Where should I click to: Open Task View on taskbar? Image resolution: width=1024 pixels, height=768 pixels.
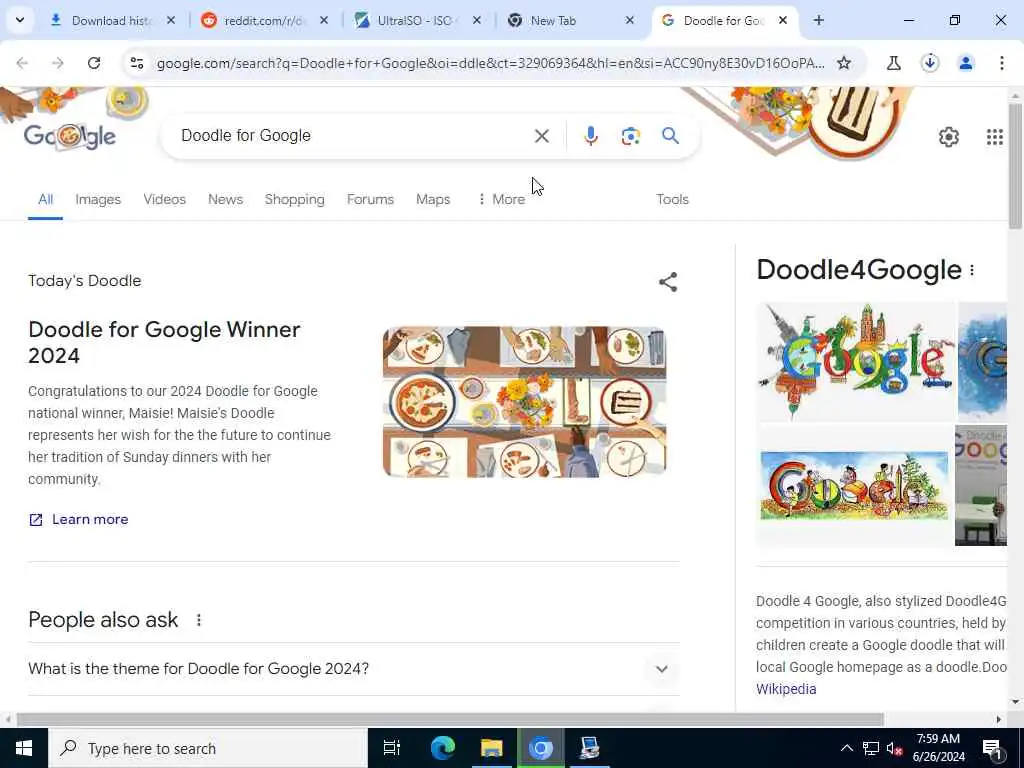point(391,748)
